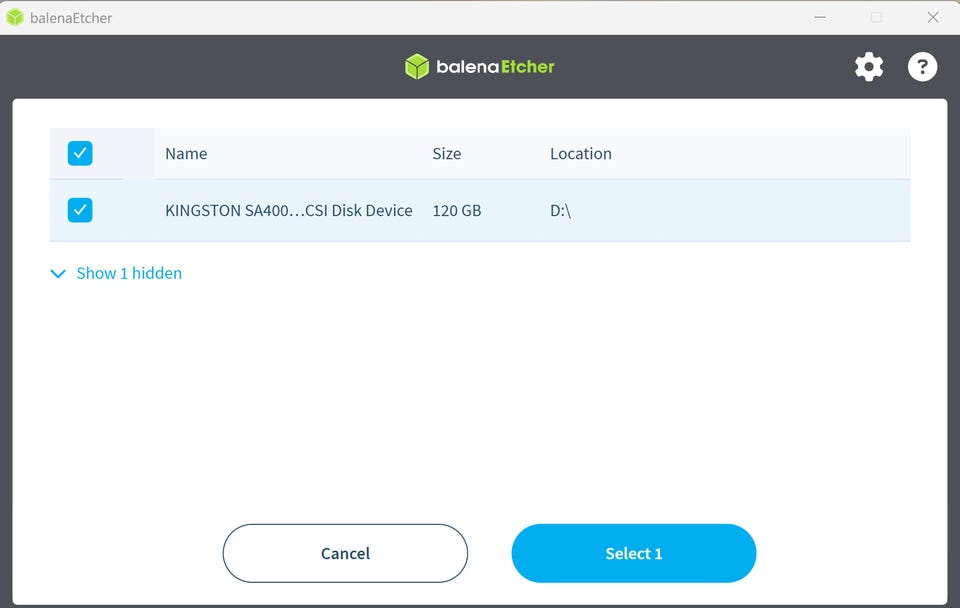Click the balenaEtcher title bar app icon
The image size is (960, 608).
pos(15,18)
